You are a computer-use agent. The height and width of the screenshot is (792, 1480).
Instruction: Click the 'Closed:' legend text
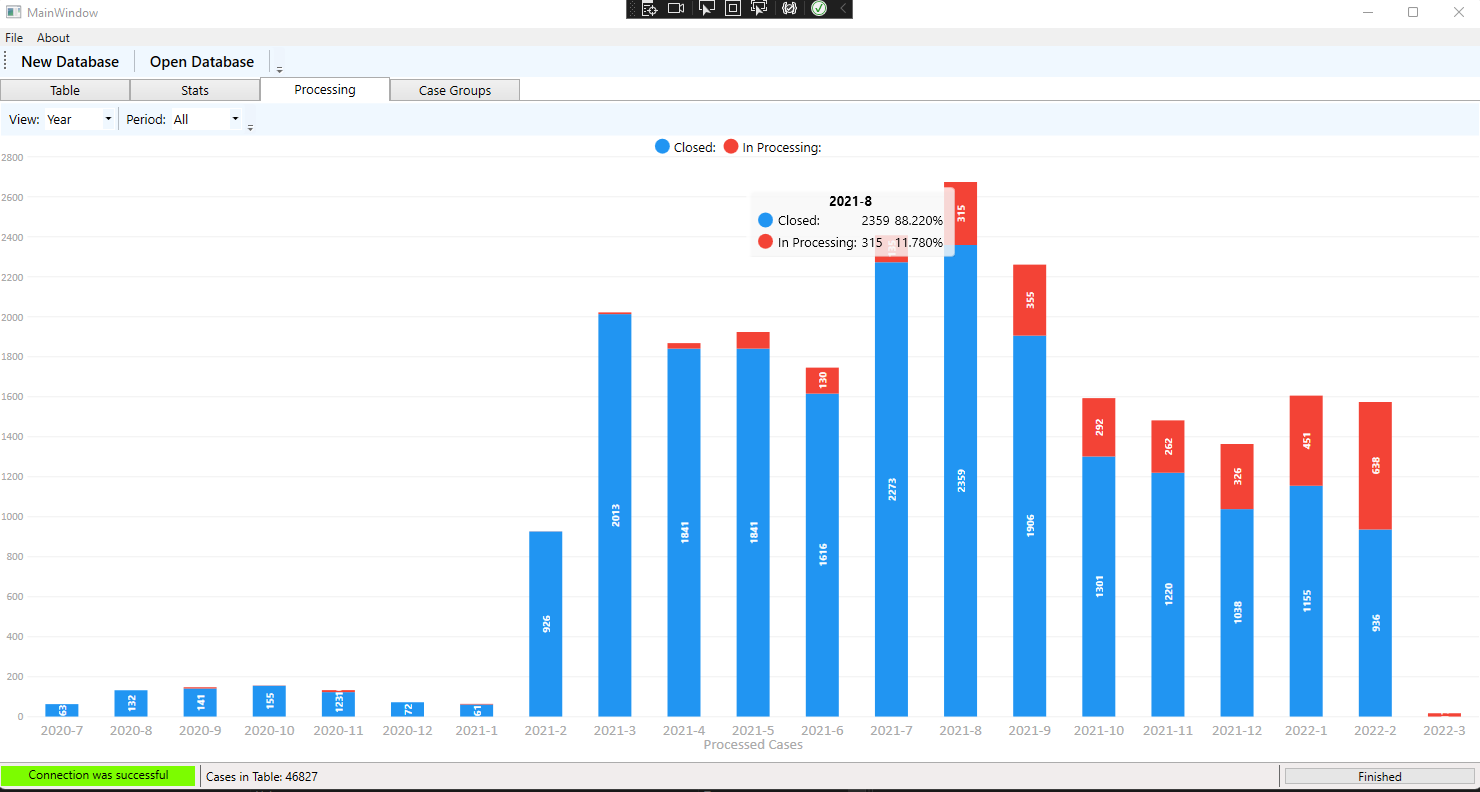pyautogui.click(x=695, y=147)
